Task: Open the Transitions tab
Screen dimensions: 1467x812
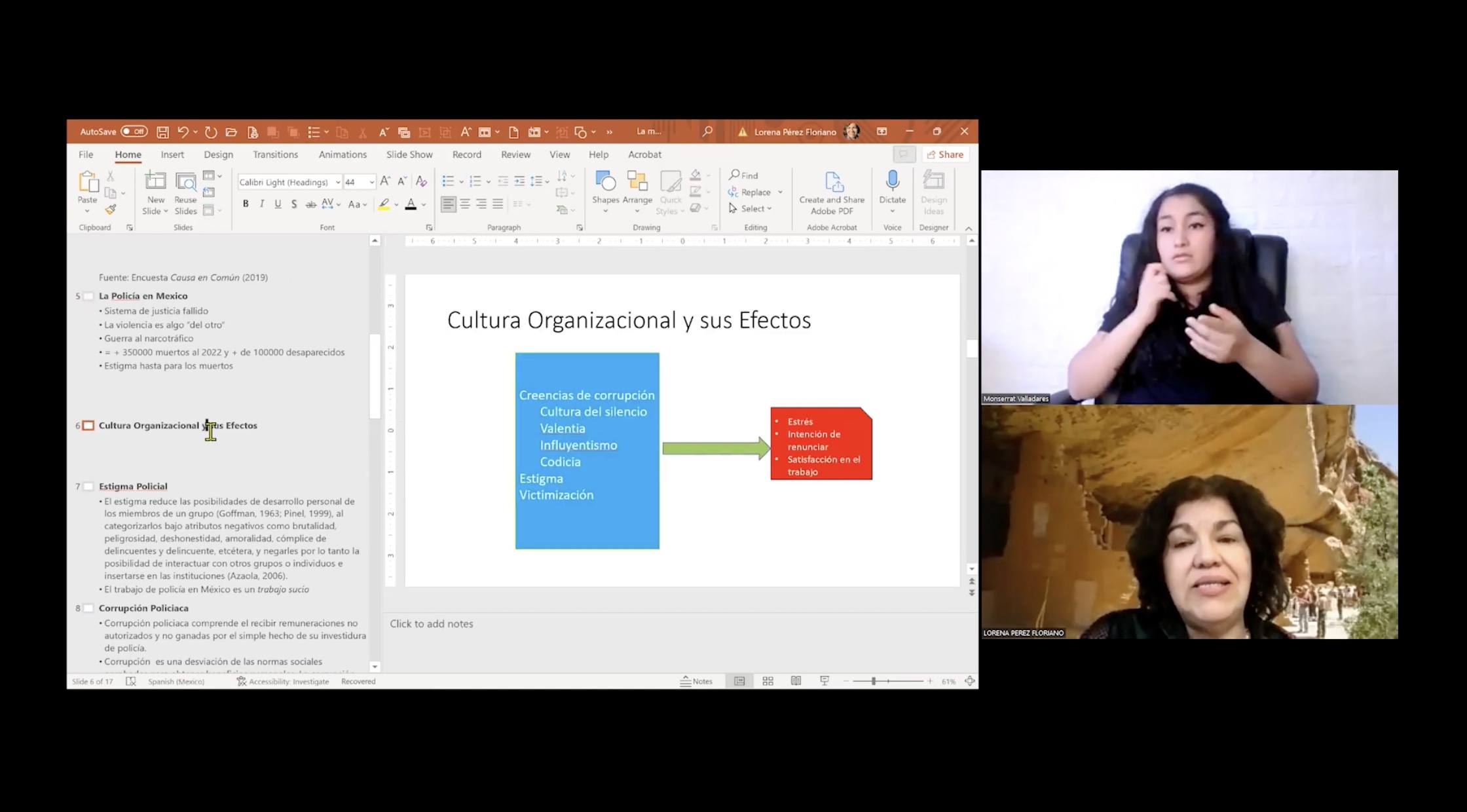Action: (275, 155)
